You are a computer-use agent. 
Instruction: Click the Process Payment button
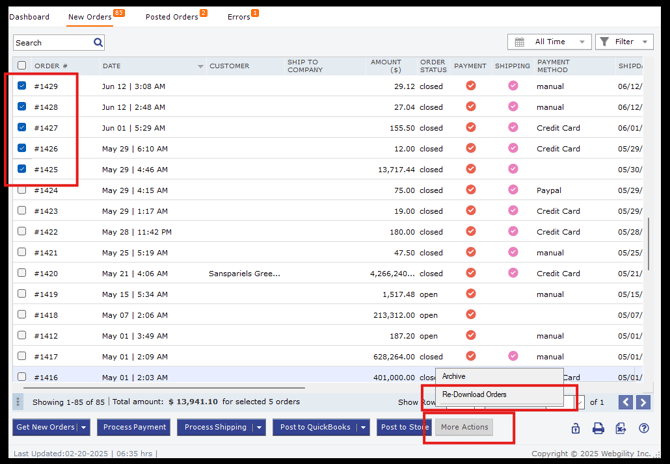(134, 427)
